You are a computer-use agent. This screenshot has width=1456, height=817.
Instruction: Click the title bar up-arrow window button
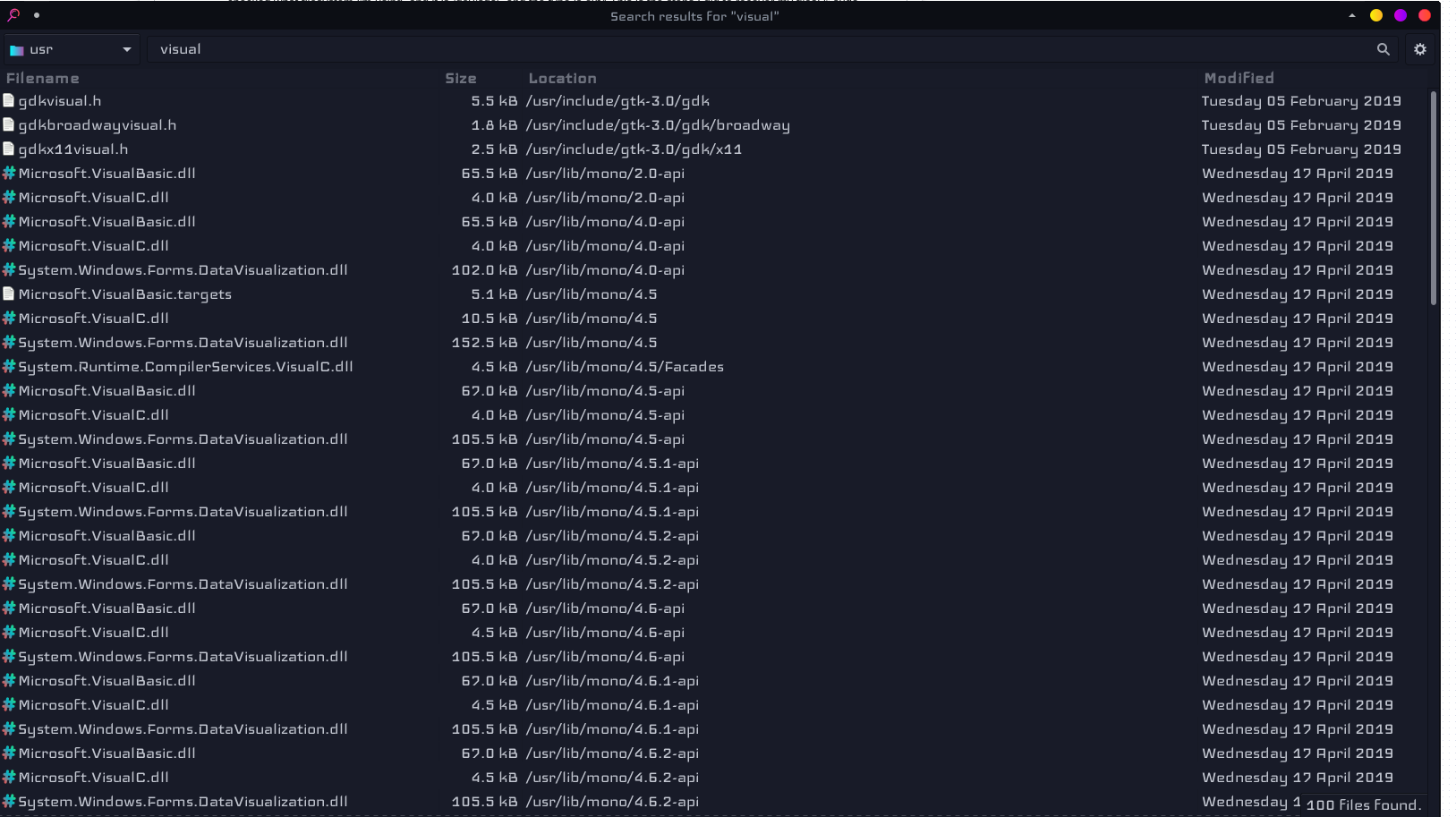1351,15
